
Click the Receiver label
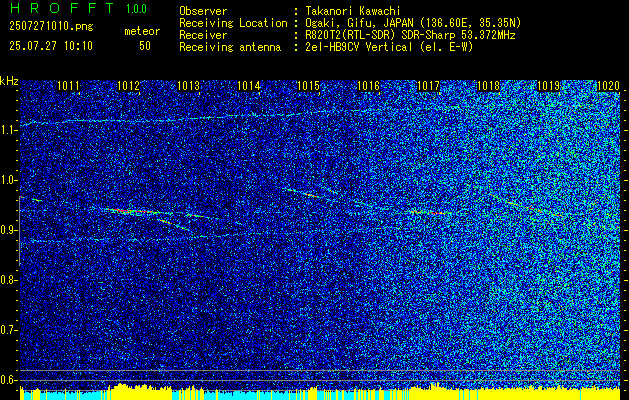click(203, 35)
